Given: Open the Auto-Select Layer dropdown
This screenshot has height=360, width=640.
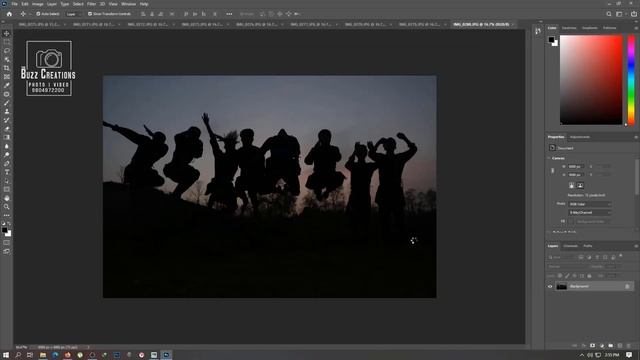Looking at the screenshot, I should (73, 14).
